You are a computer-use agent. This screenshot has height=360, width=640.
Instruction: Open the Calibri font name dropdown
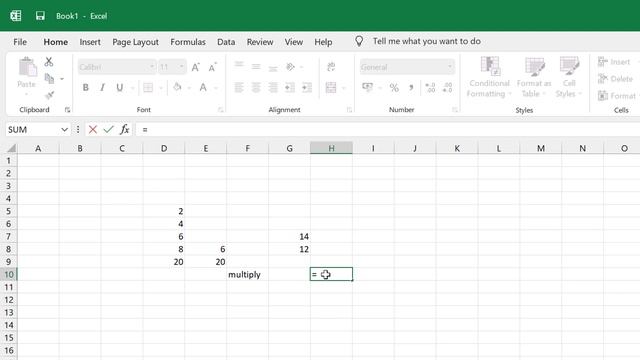click(152, 67)
